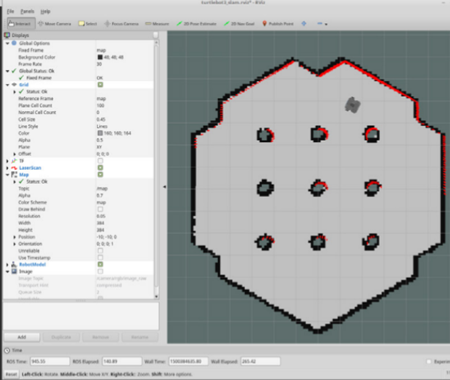Check the Unreliable option
450x380 pixels.
[x=100, y=251]
